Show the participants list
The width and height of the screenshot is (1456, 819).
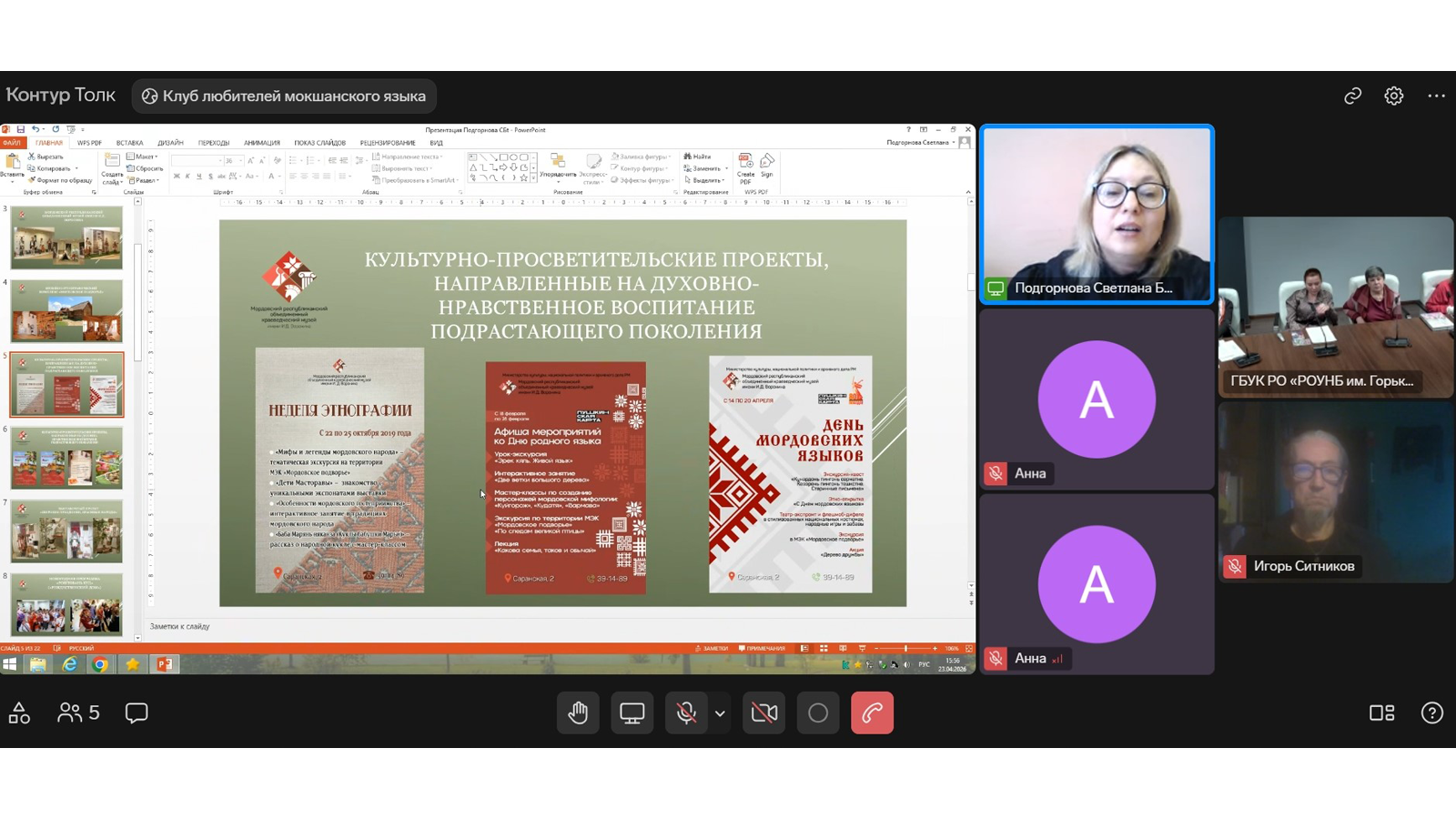click(x=78, y=713)
